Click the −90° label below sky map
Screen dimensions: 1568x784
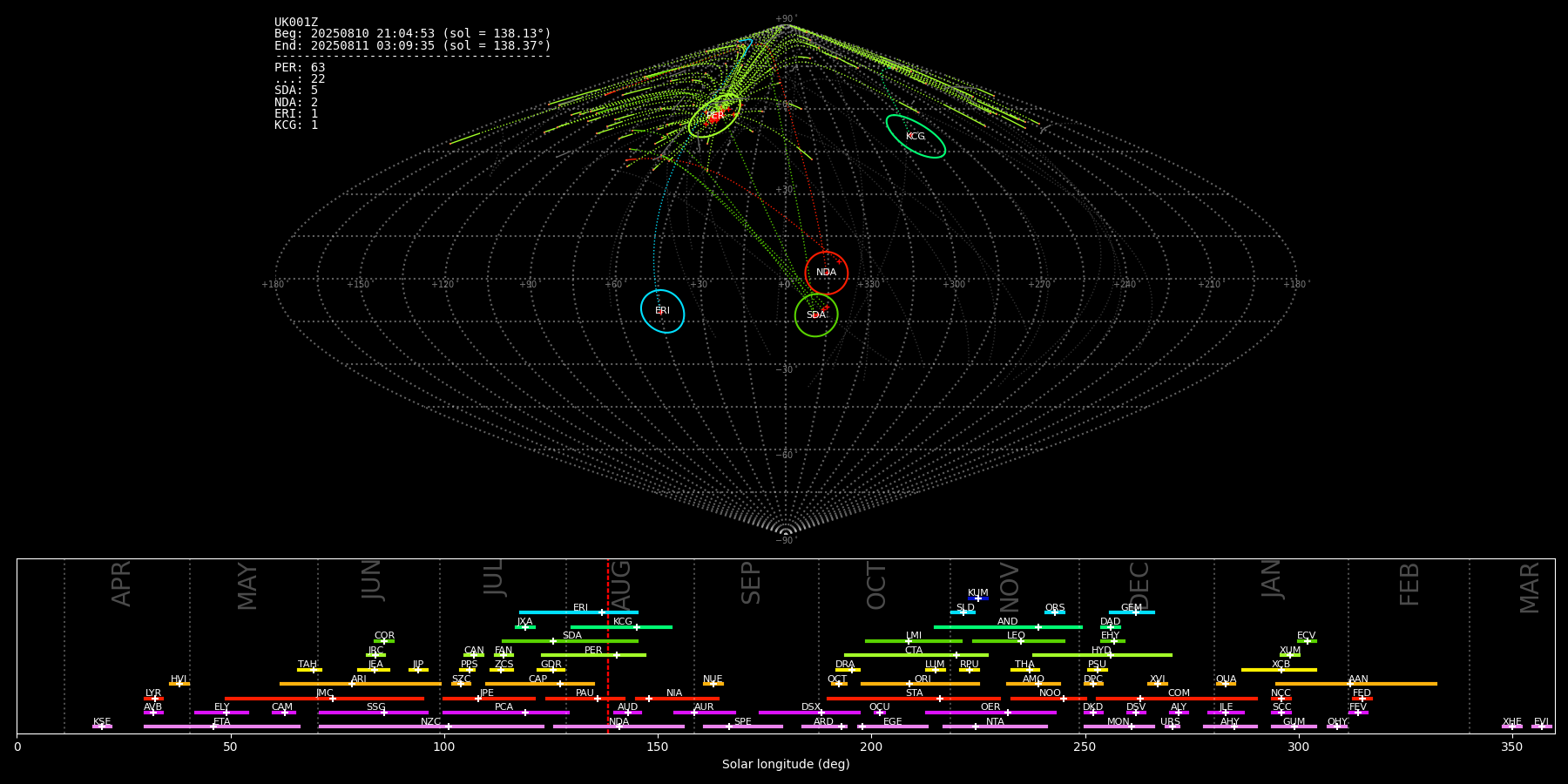[786, 540]
